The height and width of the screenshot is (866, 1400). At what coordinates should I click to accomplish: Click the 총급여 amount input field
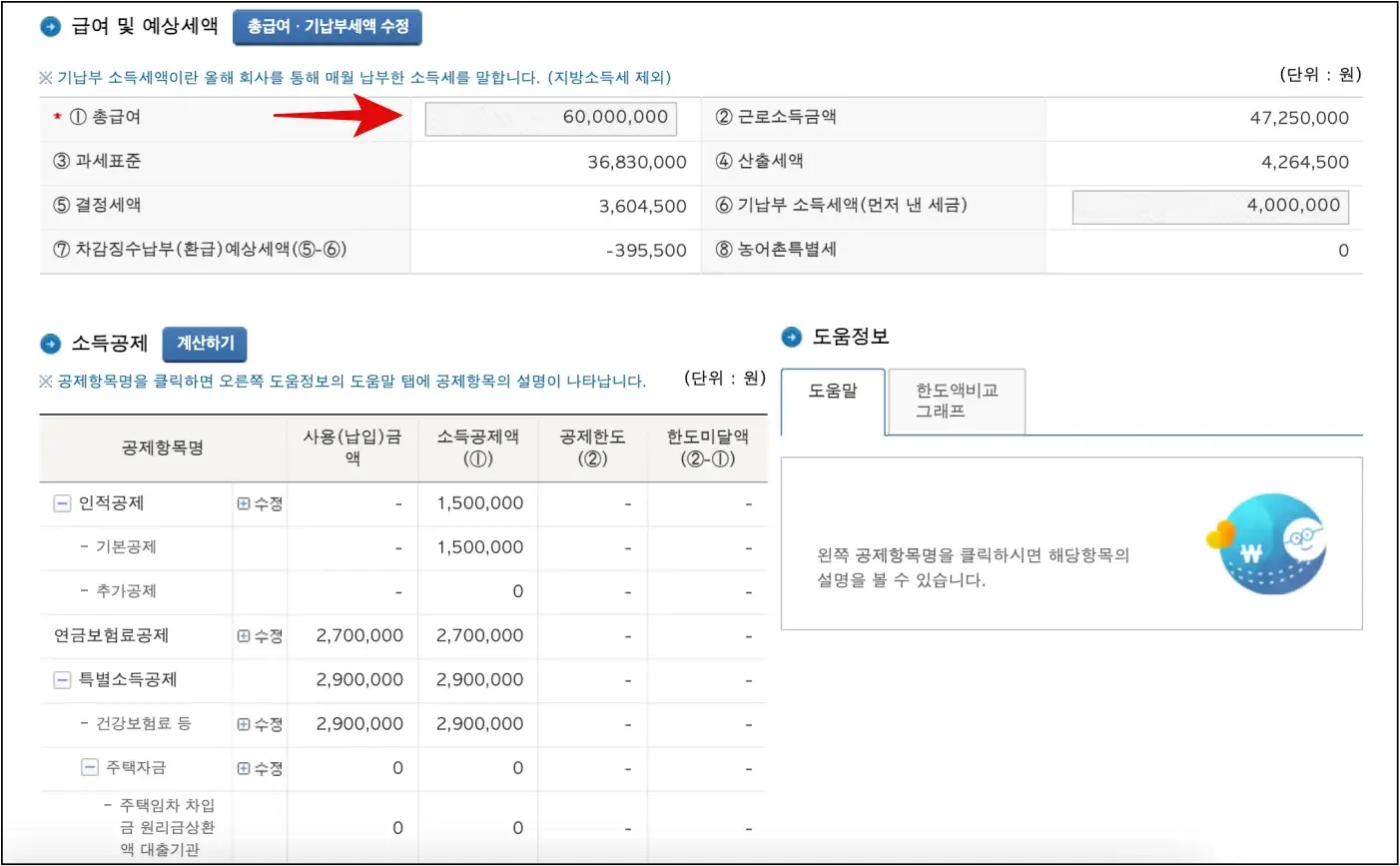[x=552, y=117]
